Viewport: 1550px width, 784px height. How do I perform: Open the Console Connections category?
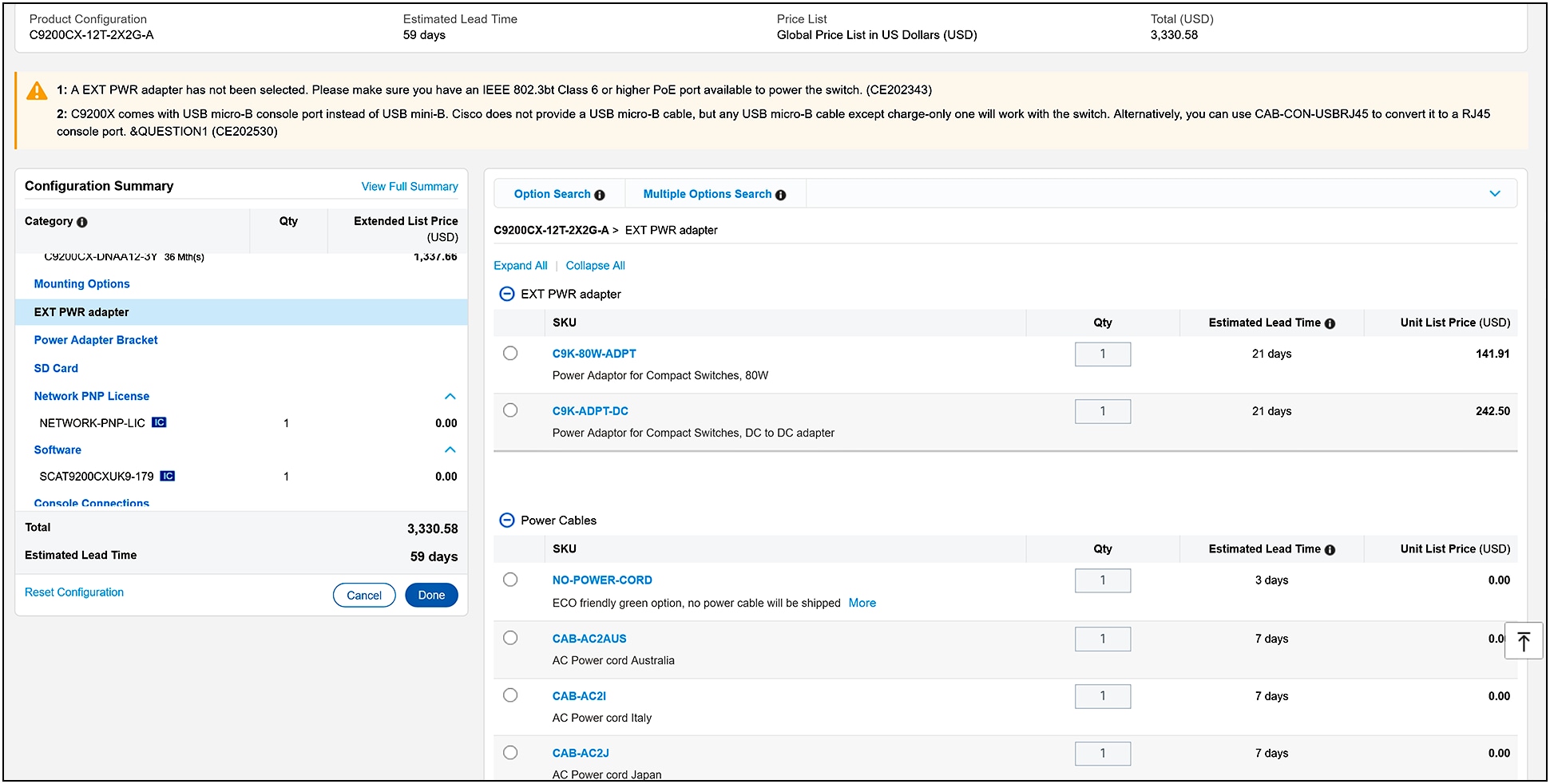(92, 503)
